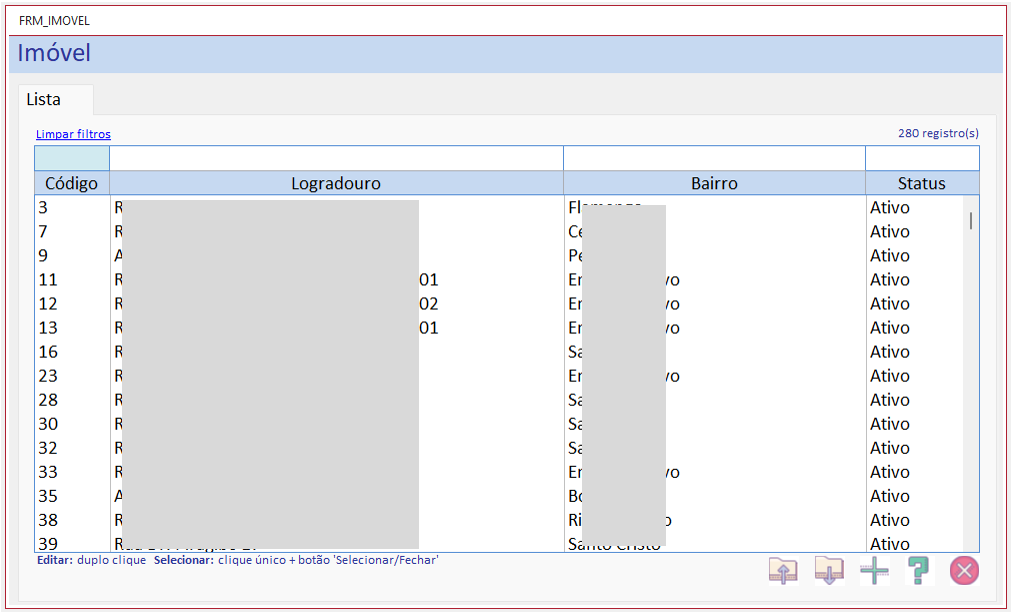
Task: Select the row with code 23
Action: pos(499,376)
